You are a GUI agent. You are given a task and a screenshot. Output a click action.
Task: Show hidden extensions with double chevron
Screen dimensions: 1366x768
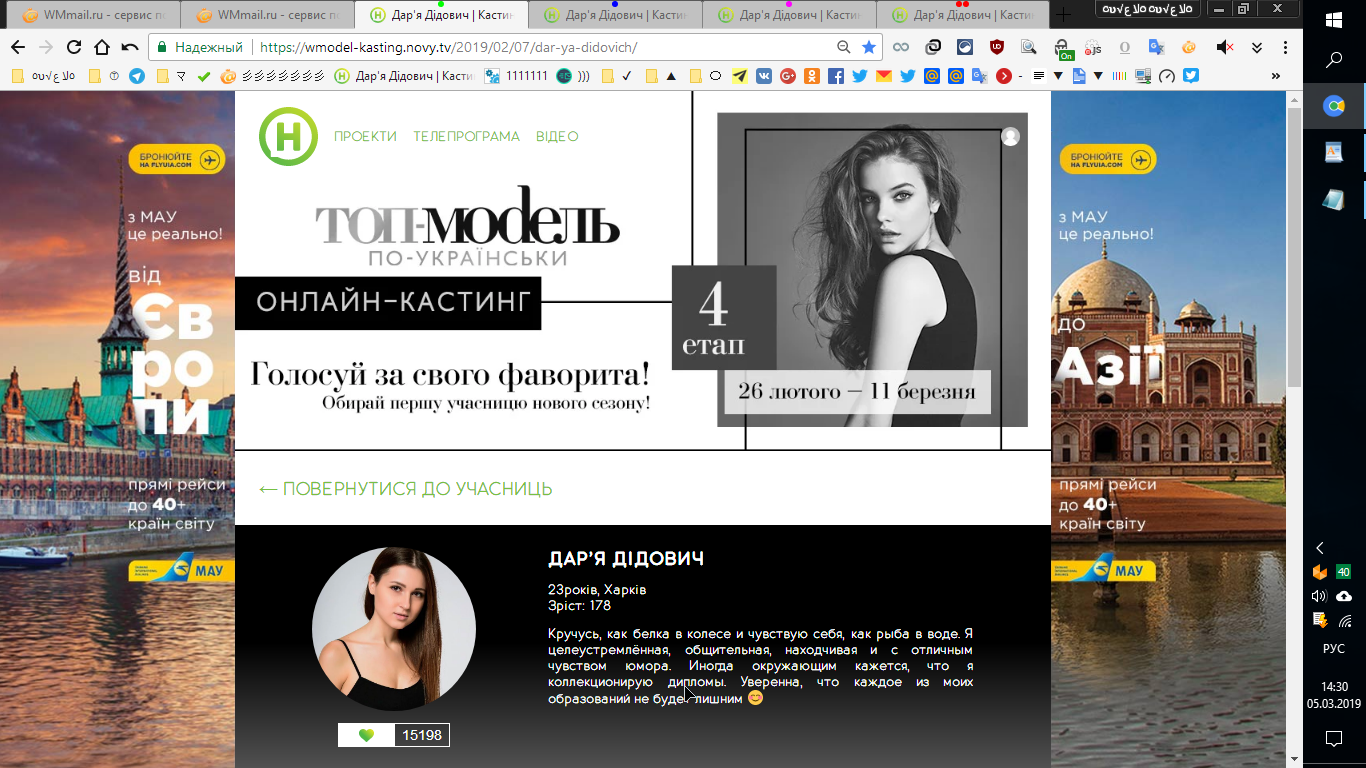1257,47
